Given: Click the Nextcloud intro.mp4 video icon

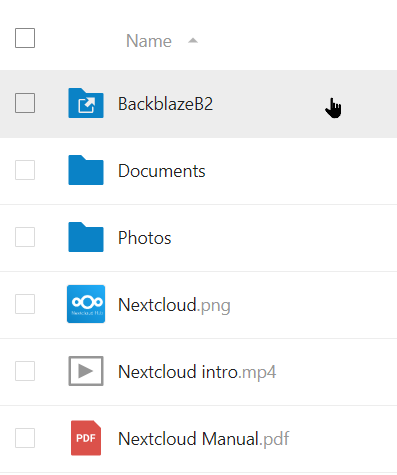Looking at the screenshot, I should [x=86, y=371].
